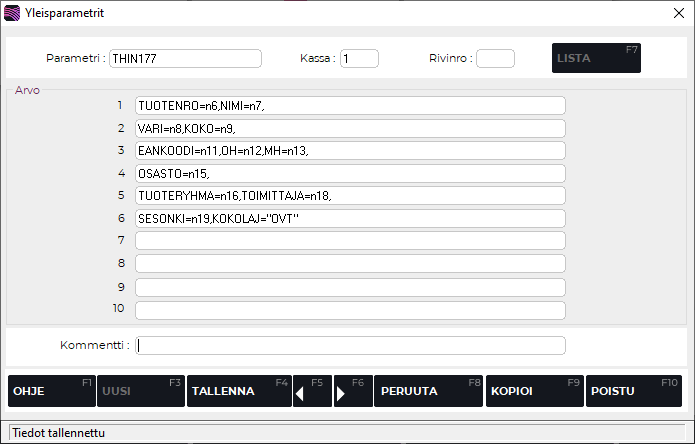Screen dimensions: 695x444
Task: Select the empty Rivinro field
Action: click(x=495, y=58)
